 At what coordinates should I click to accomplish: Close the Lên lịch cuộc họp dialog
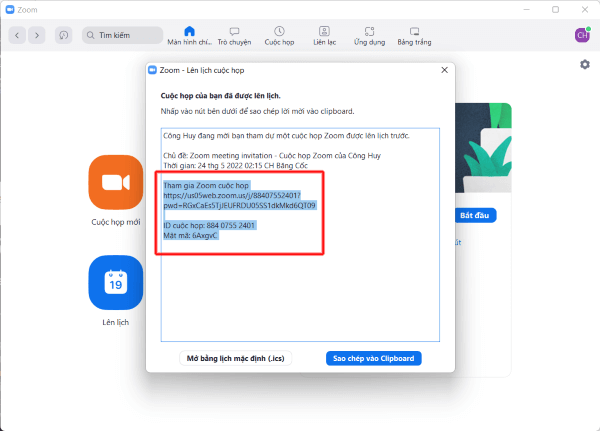[440, 71]
